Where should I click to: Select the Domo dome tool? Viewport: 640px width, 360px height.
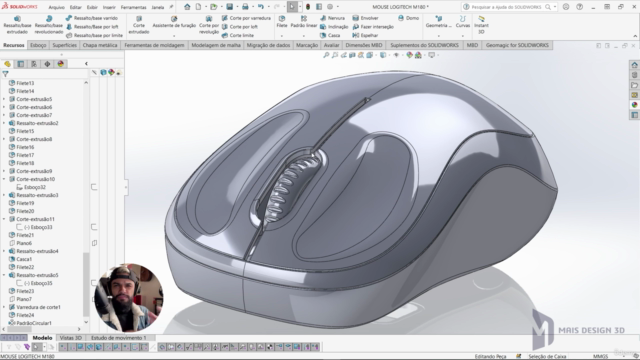point(408,18)
